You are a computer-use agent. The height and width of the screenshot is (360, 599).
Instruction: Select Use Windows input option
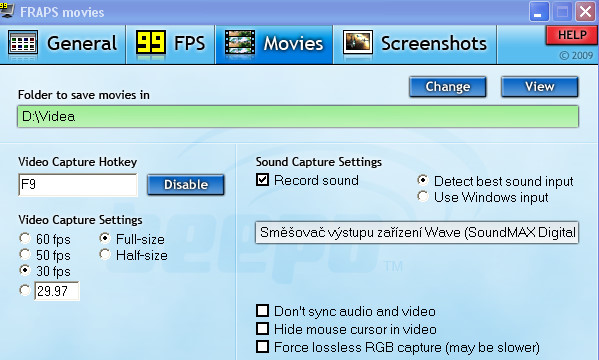tap(423, 196)
